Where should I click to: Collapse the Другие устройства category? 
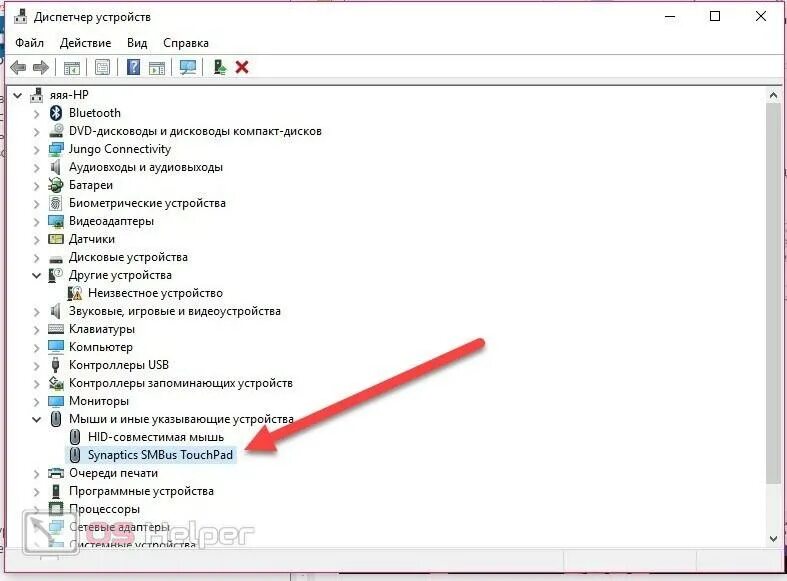click(36, 275)
